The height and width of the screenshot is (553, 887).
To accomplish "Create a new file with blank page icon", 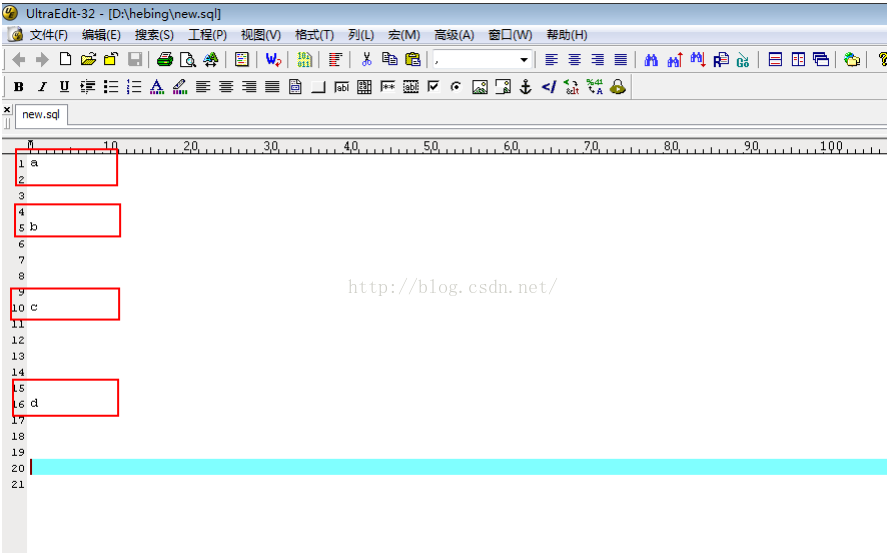I will click(x=66, y=59).
